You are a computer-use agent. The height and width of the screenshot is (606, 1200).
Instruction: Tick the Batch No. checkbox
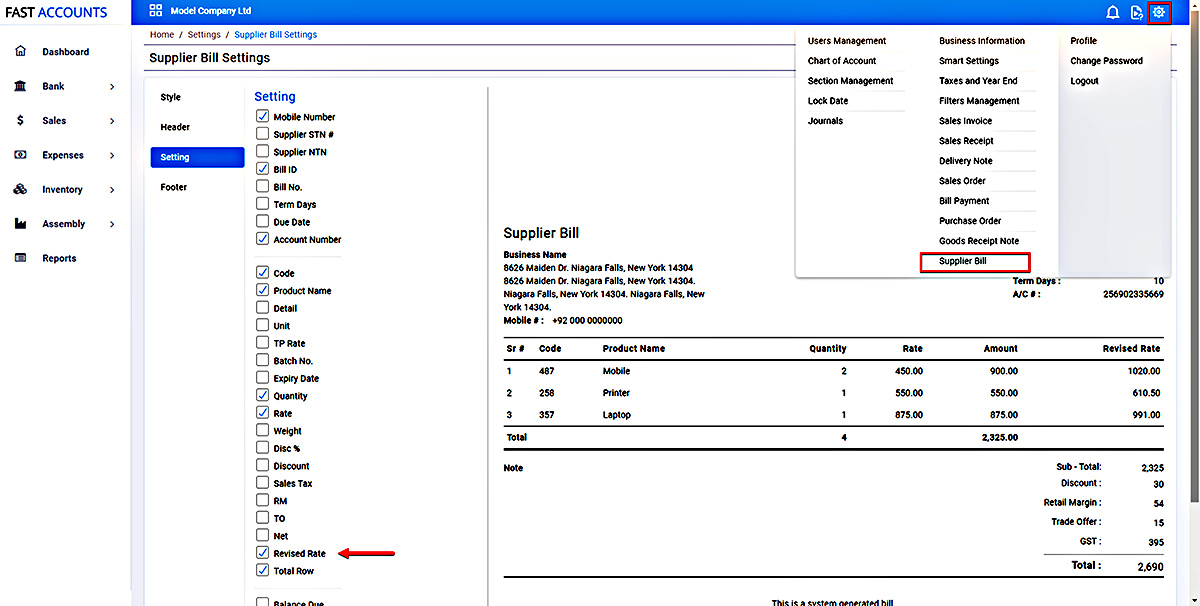click(263, 360)
